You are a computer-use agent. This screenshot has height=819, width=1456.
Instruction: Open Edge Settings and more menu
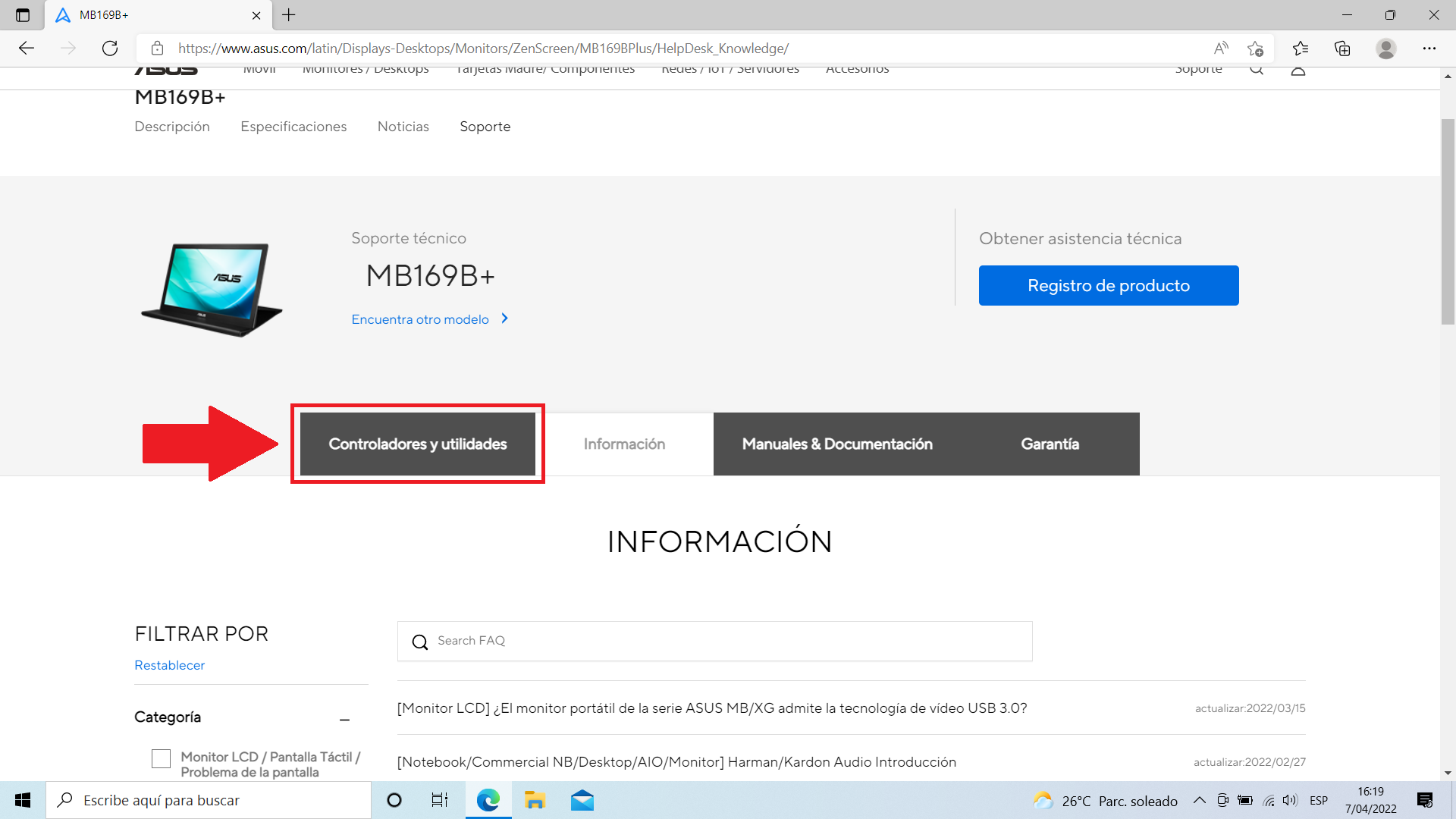(1429, 49)
